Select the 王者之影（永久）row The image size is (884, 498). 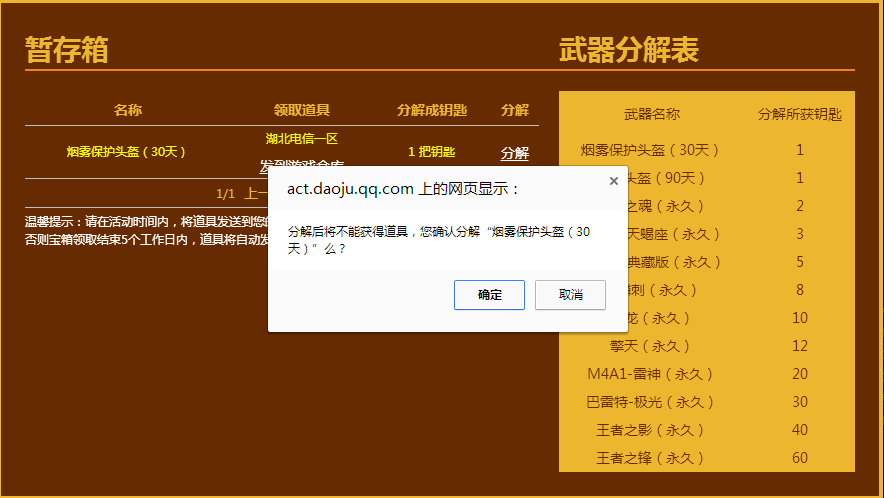(707, 430)
